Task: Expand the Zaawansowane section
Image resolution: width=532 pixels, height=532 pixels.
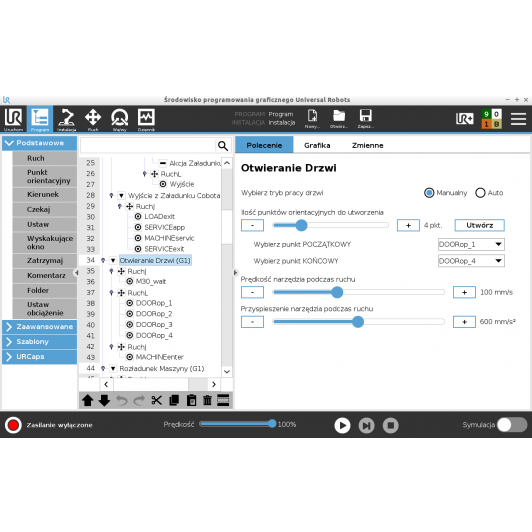Action: click(40, 327)
